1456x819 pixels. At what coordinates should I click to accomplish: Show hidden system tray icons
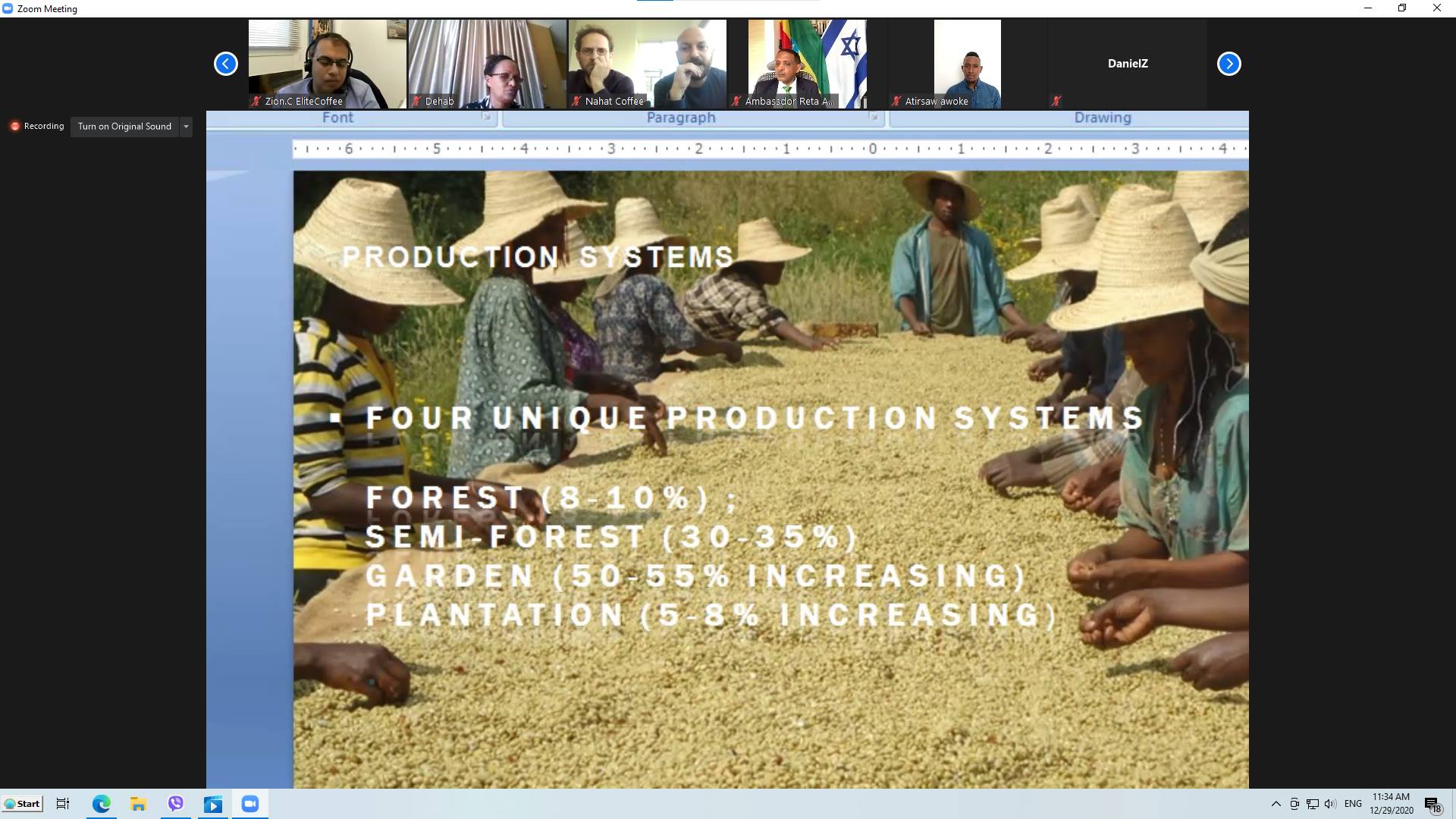(x=1276, y=804)
